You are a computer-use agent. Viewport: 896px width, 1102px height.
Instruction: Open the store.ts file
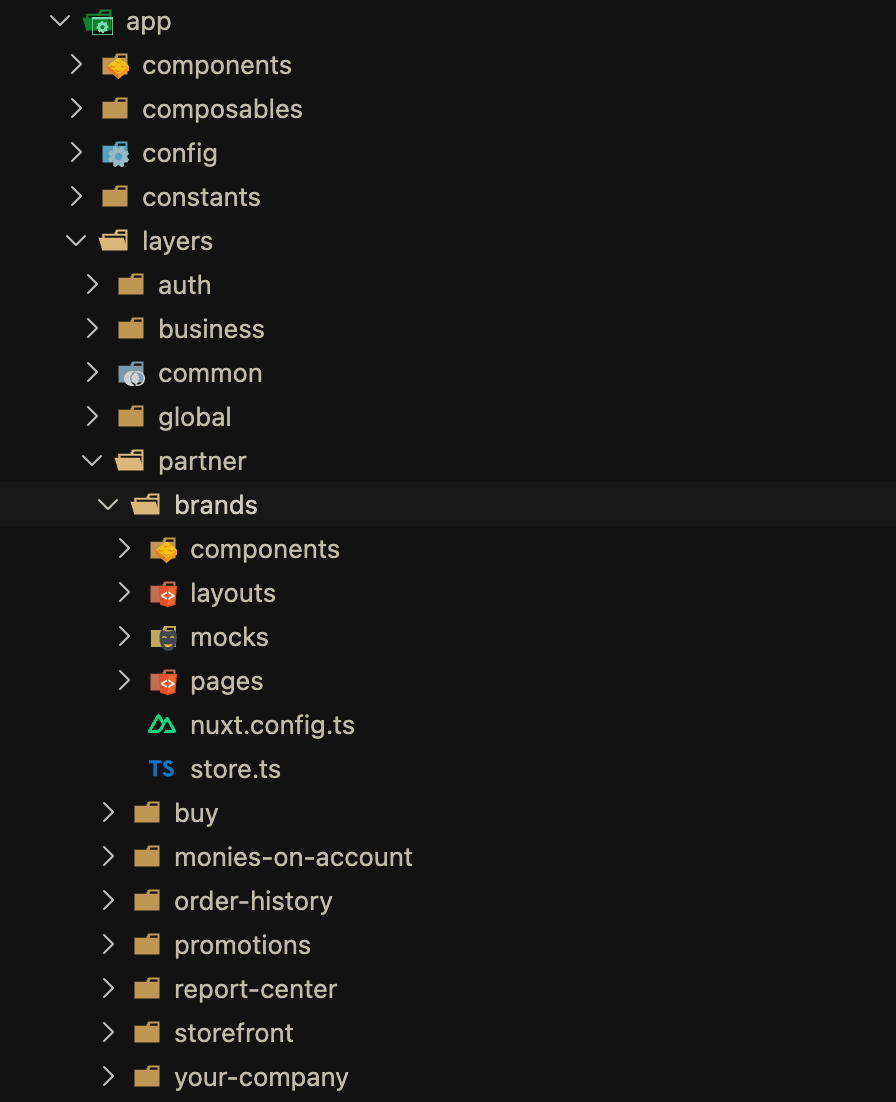point(235,769)
